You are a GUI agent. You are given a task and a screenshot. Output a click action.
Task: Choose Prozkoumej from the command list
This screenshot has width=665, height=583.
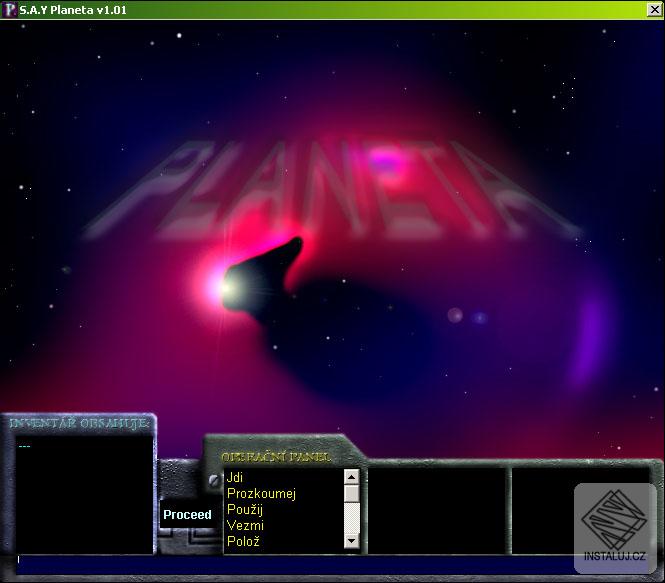click(x=261, y=494)
